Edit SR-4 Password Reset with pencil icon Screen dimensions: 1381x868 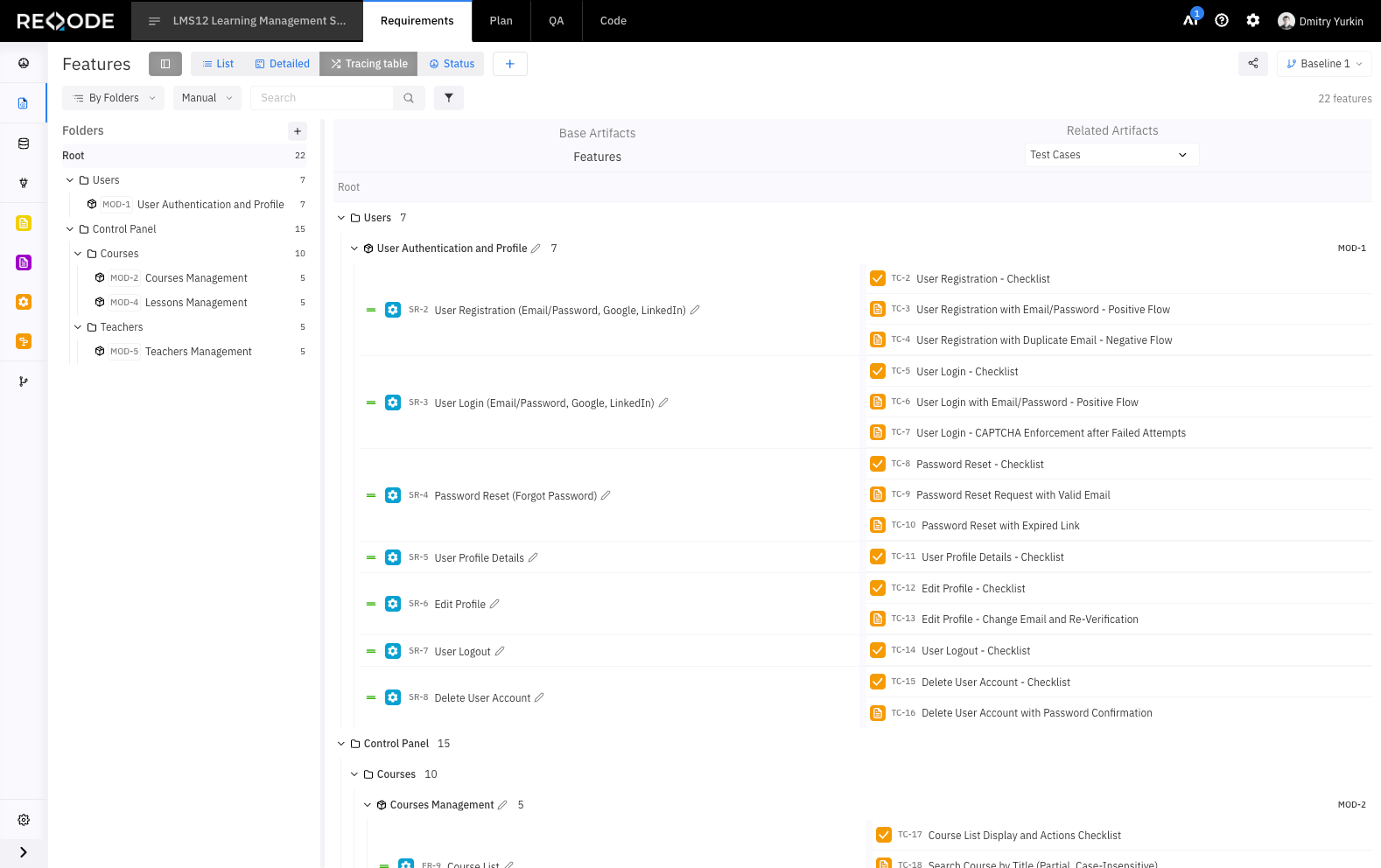tap(606, 495)
